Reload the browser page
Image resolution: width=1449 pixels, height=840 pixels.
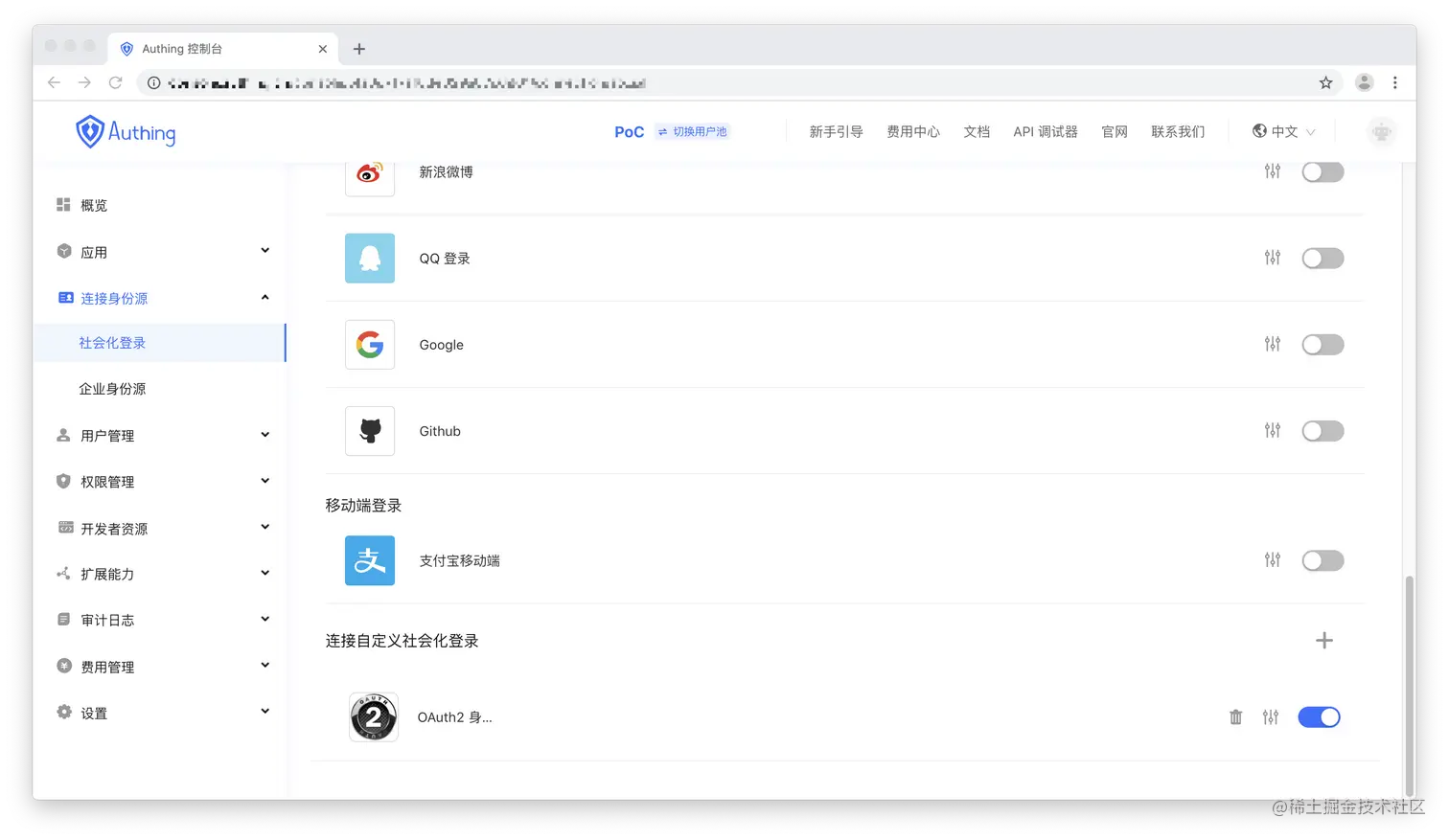pos(115,82)
